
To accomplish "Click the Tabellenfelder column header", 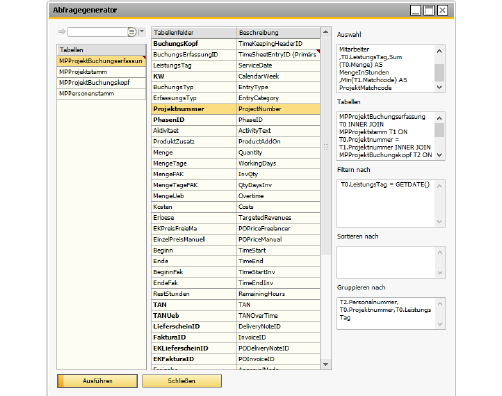I will tap(194, 33).
